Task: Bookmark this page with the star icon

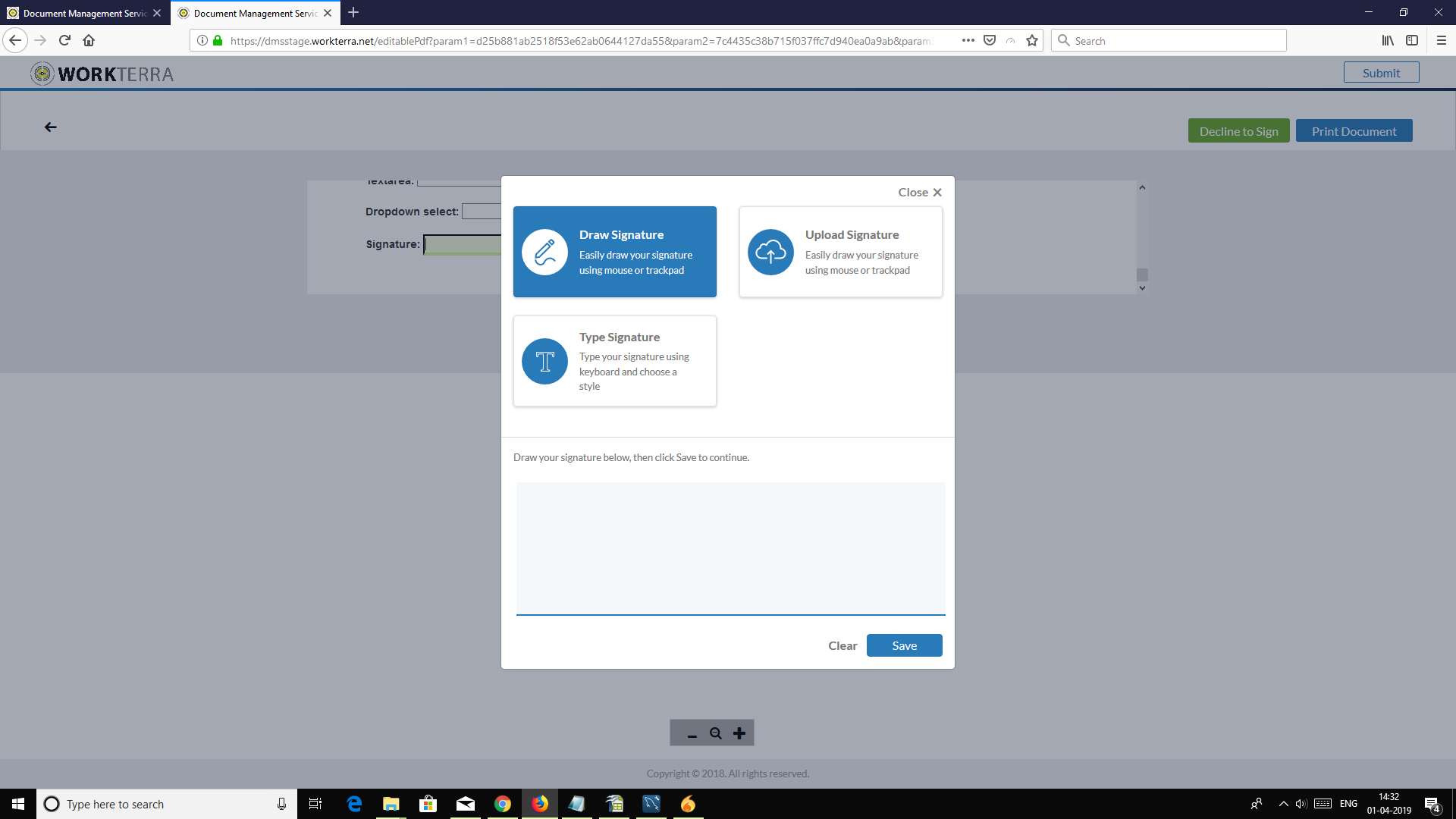Action: [x=1031, y=40]
